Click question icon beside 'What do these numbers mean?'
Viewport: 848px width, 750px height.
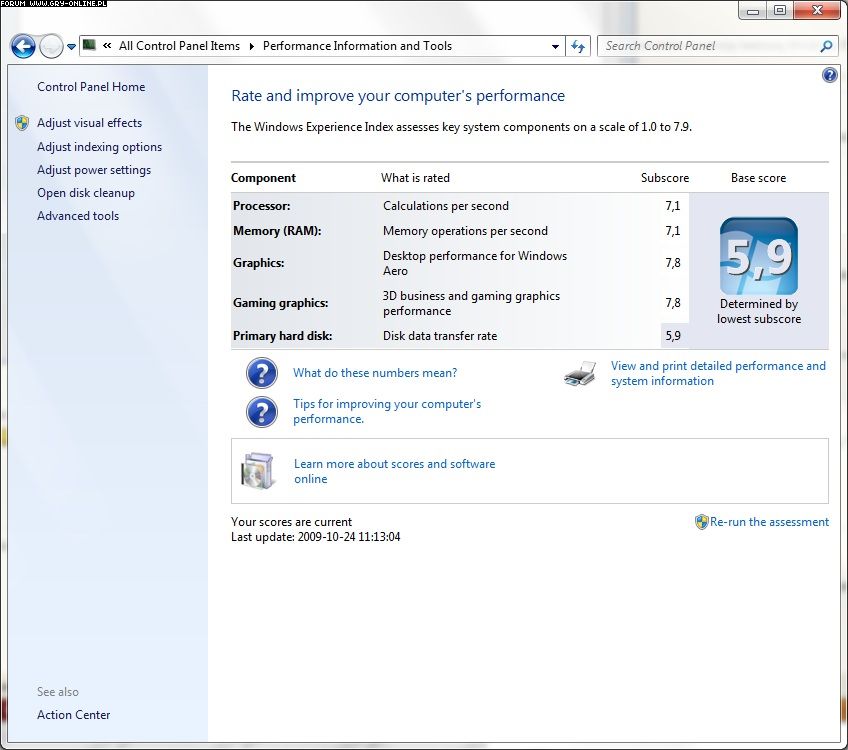[x=262, y=373]
